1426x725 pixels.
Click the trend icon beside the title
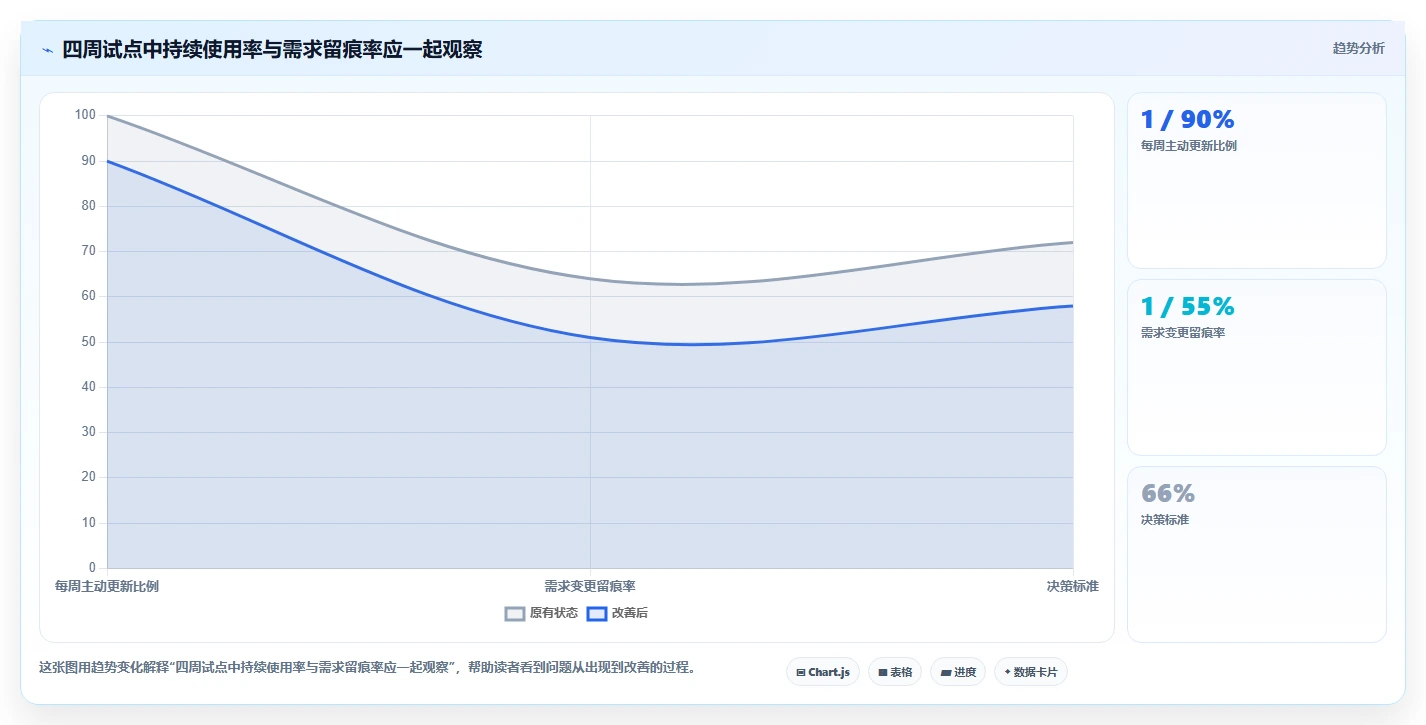tap(47, 50)
